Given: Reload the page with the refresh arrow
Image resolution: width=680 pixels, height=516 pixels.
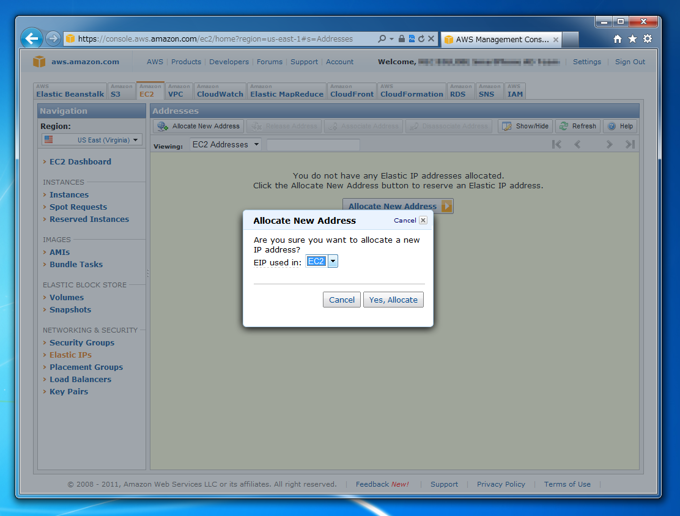Looking at the screenshot, I should point(421,39).
